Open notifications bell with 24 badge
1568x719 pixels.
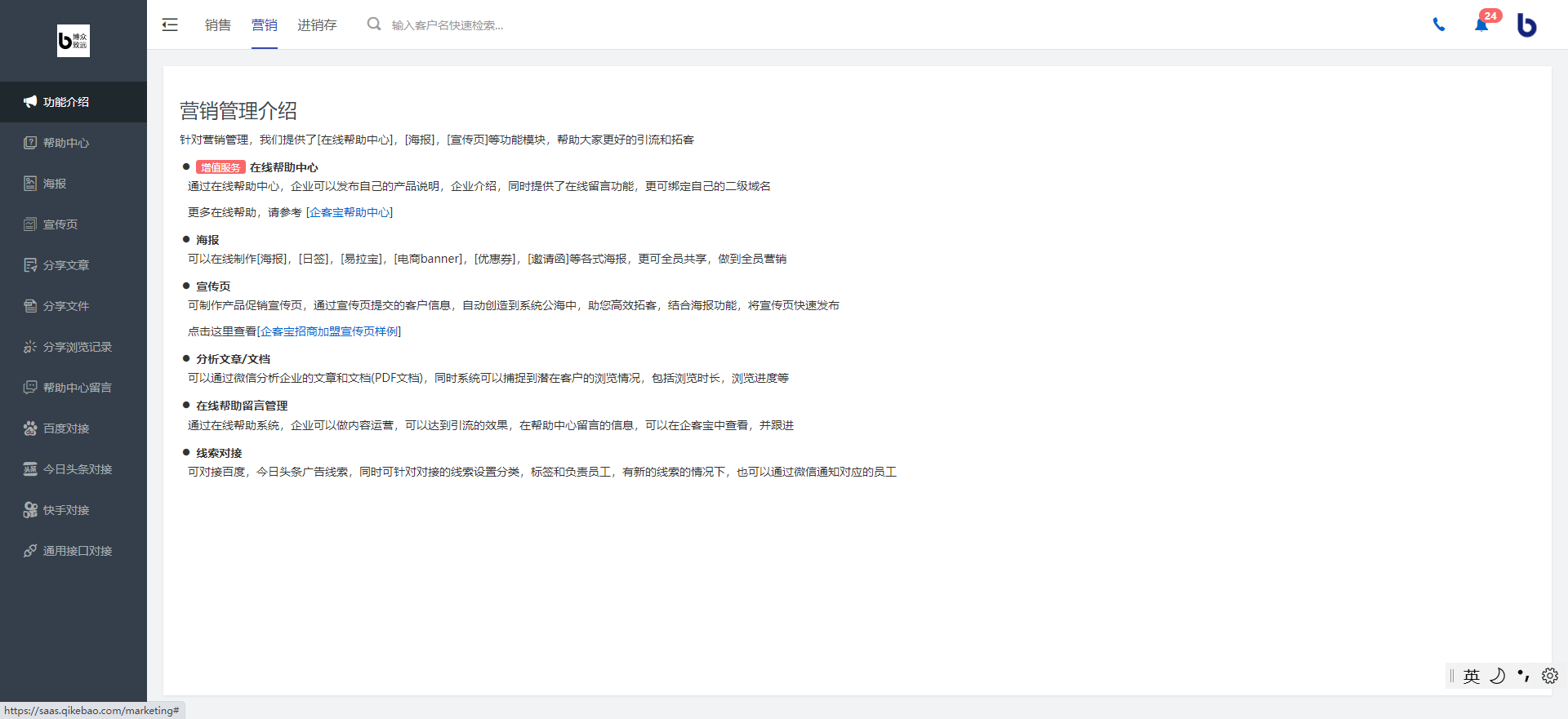(1481, 24)
